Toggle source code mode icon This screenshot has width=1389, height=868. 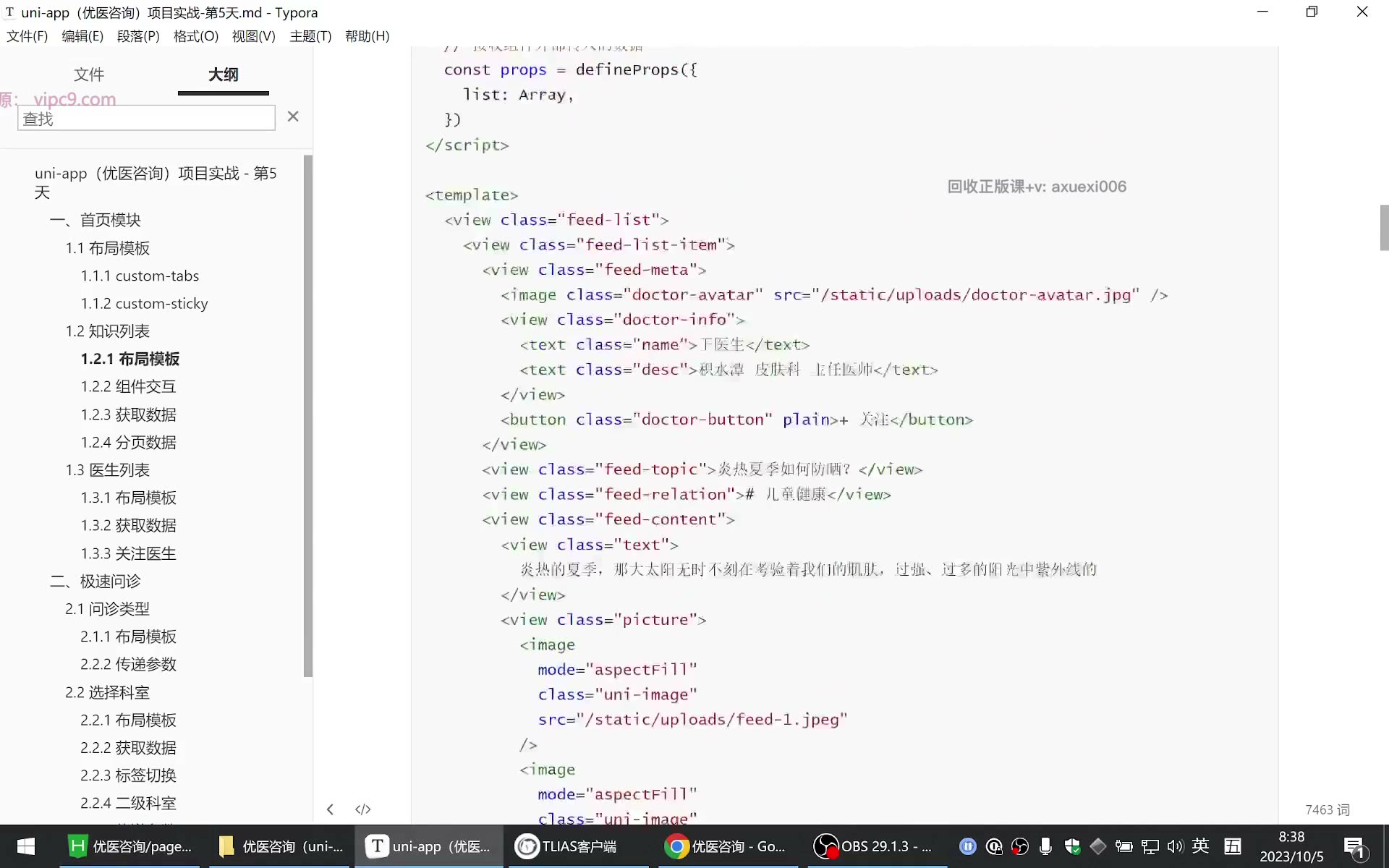[x=363, y=809]
